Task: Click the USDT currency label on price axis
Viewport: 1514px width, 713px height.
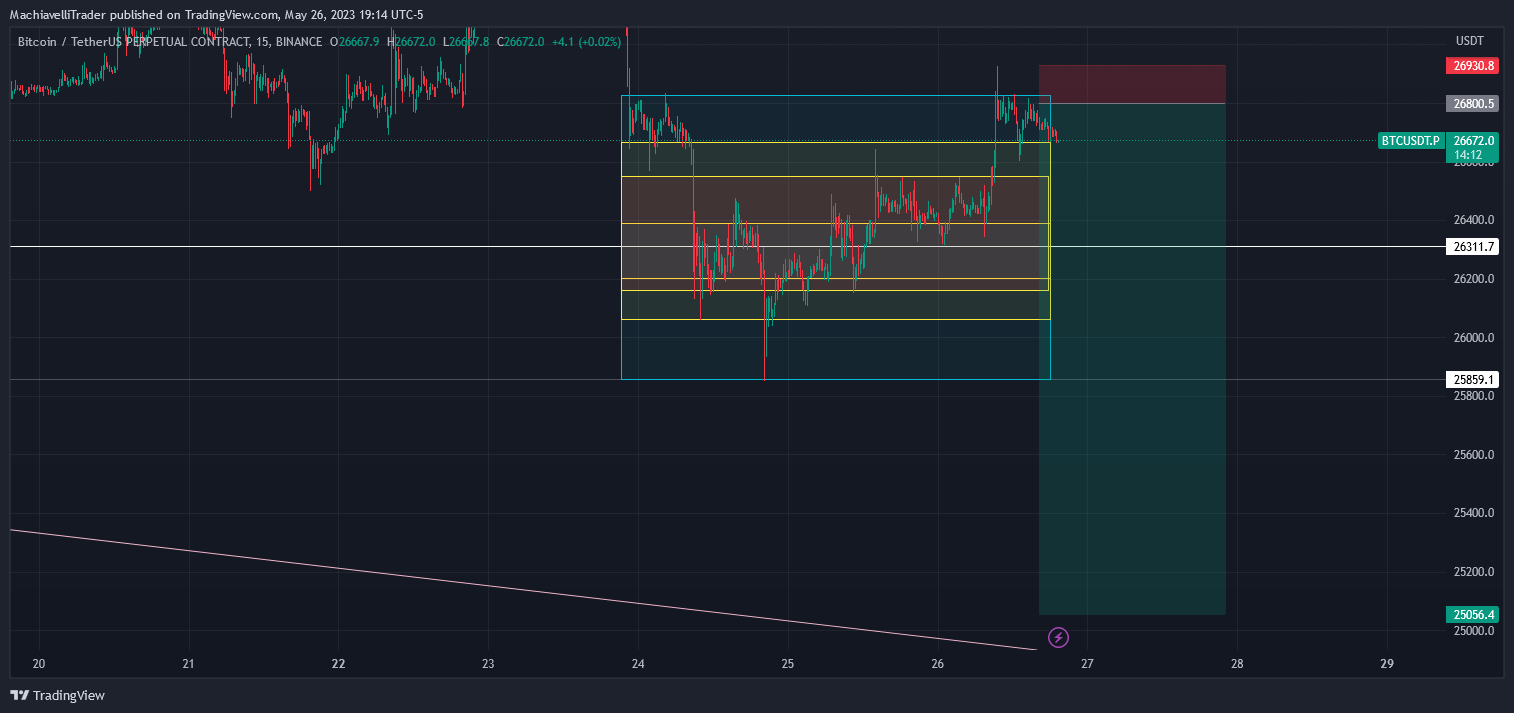Action: [x=1469, y=41]
